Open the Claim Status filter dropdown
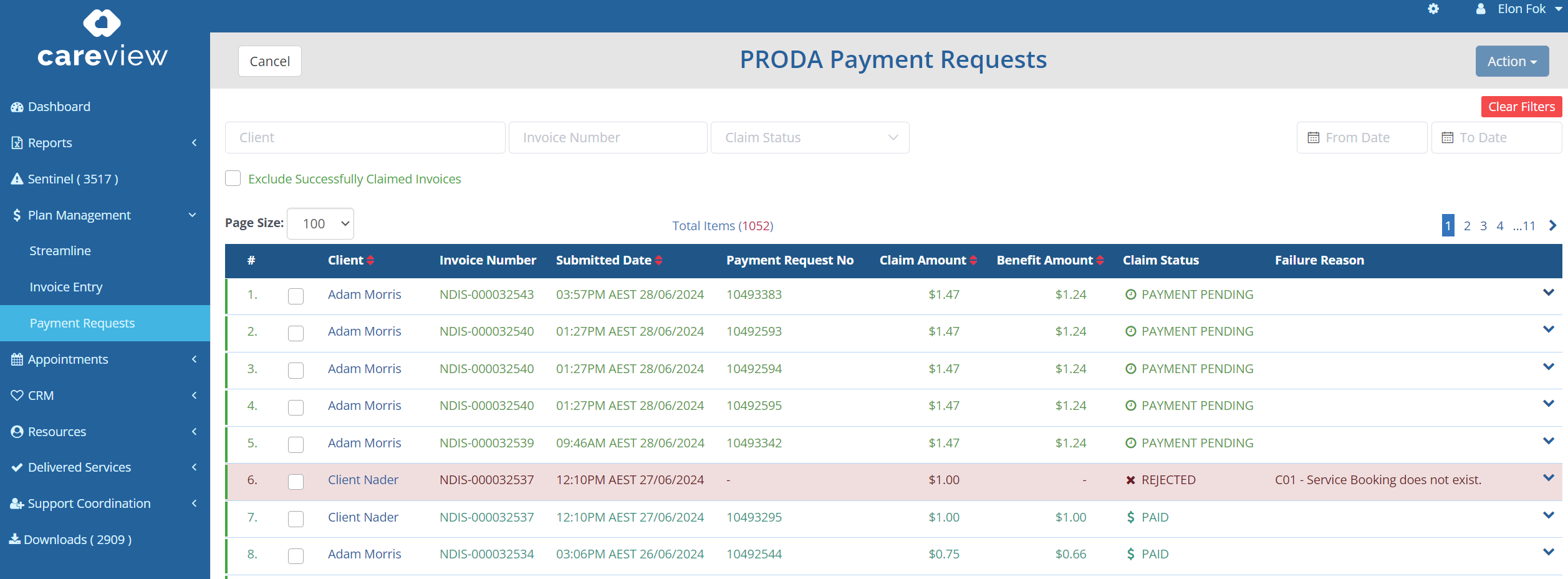Screen dimensions: 1568x579 (809, 137)
